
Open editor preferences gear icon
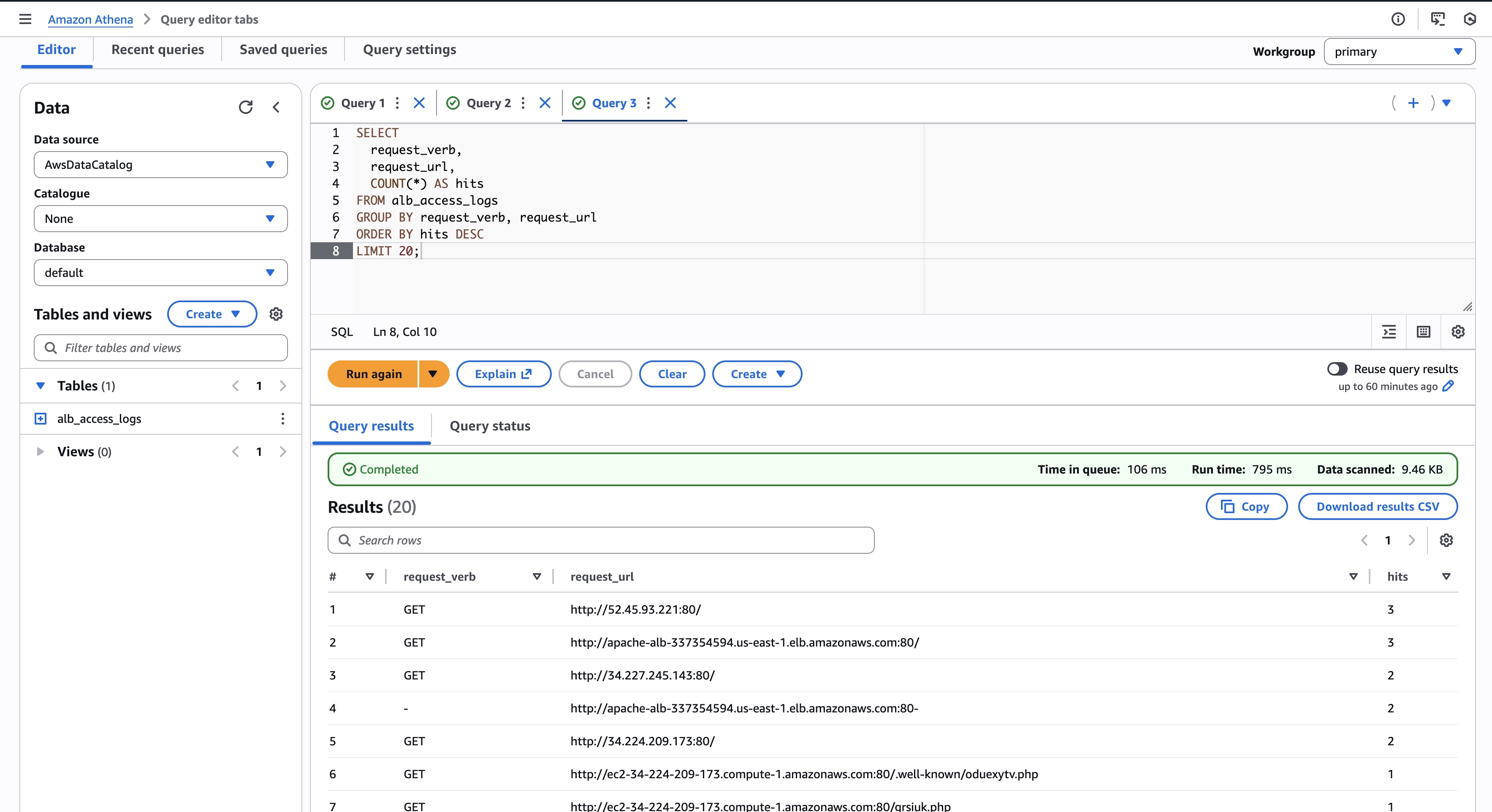1458,332
